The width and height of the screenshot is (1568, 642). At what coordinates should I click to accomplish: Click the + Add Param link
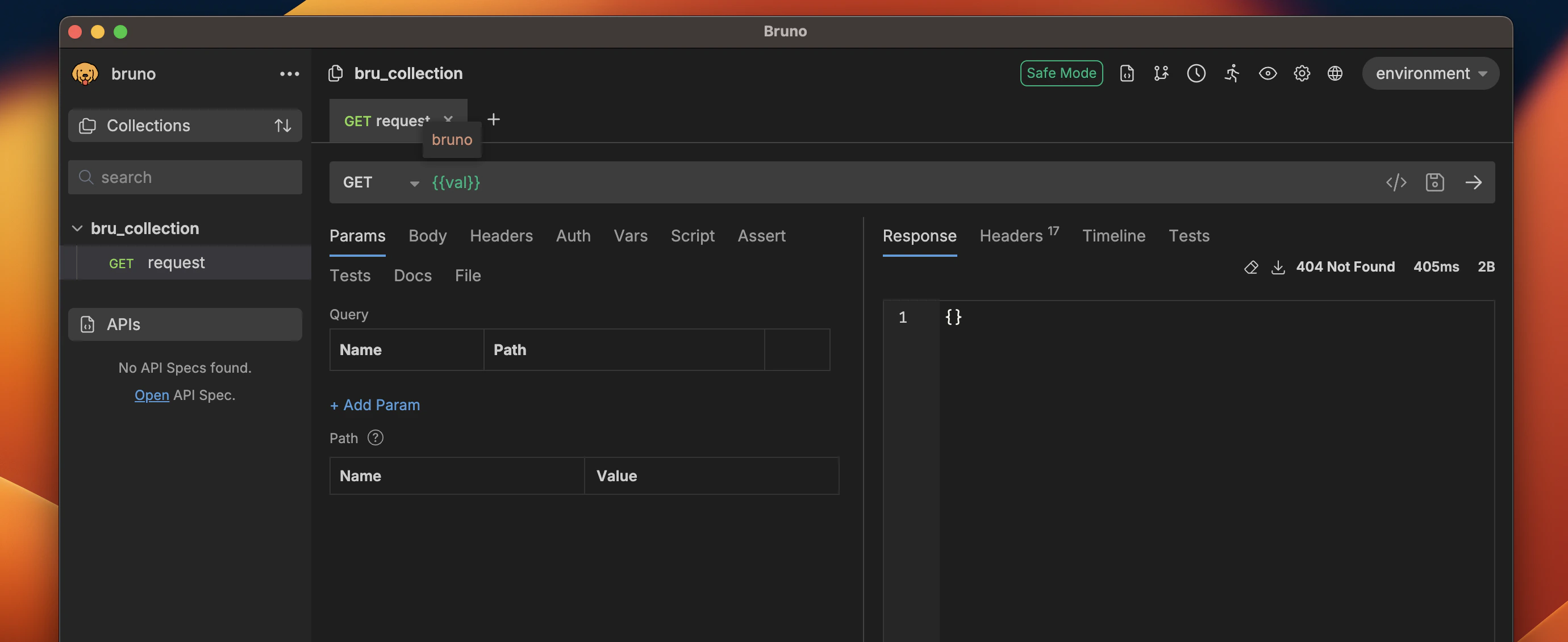(375, 405)
